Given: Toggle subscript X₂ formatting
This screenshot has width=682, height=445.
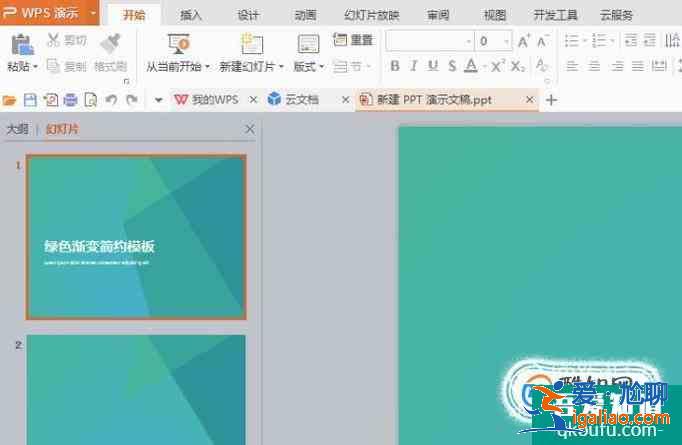Looking at the screenshot, I should (x=518, y=66).
